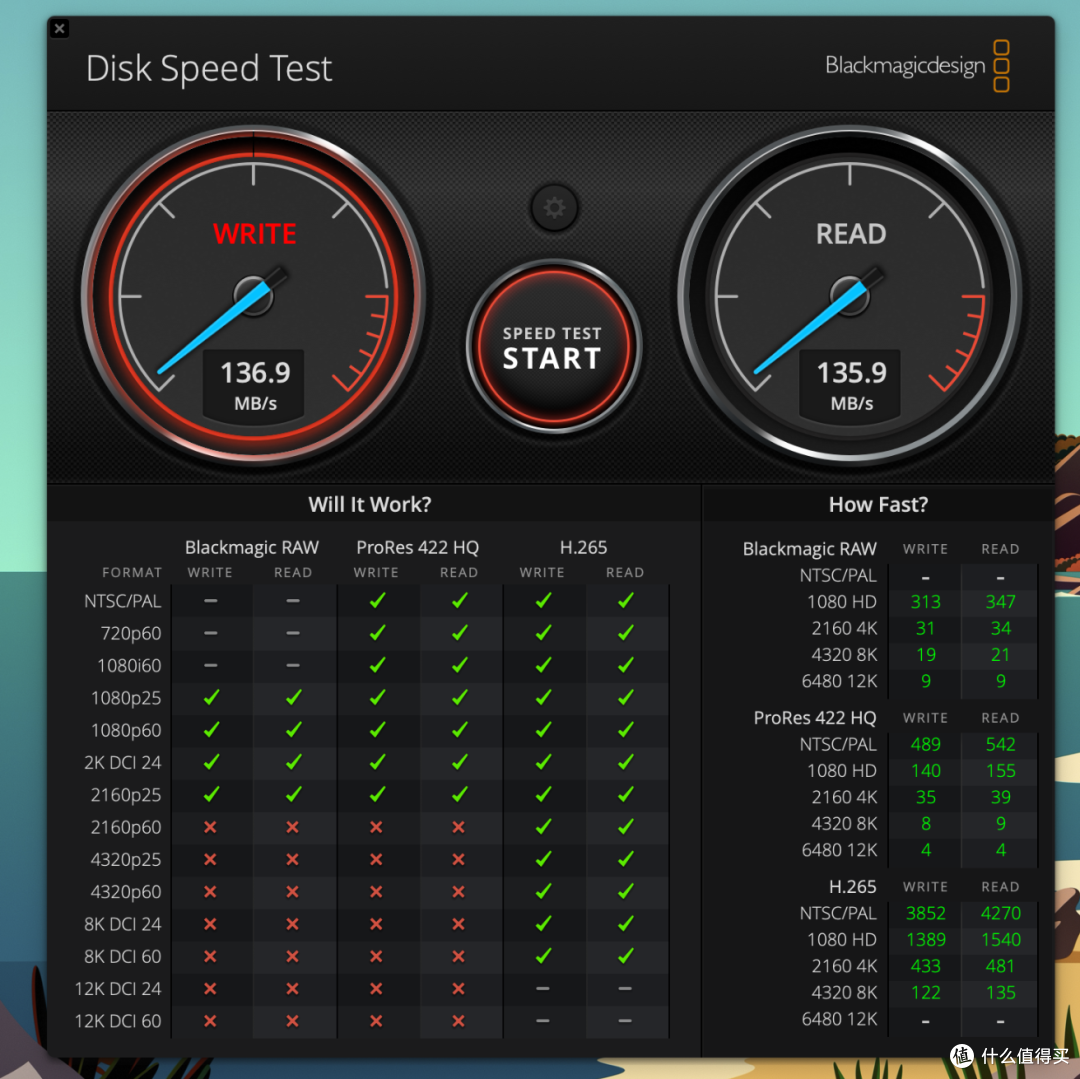Screen dimensions: 1080x1079
Task: Click the Disk Speed Test title
Action: point(209,68)
